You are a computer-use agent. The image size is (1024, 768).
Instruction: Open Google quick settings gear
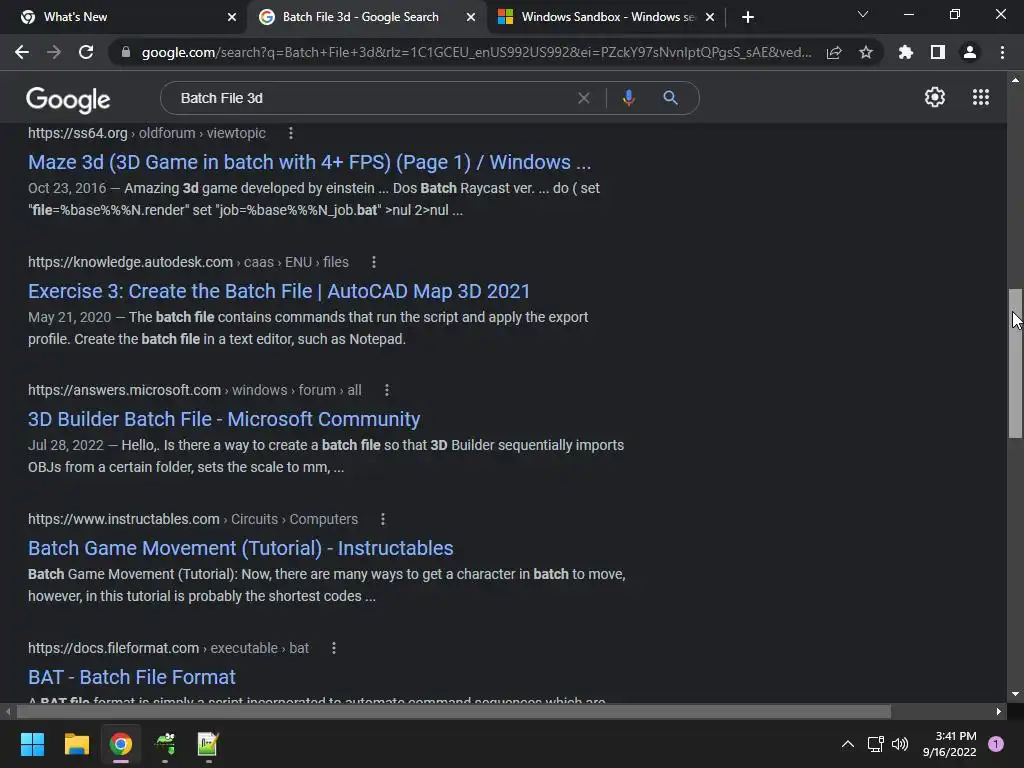[935, 97]
